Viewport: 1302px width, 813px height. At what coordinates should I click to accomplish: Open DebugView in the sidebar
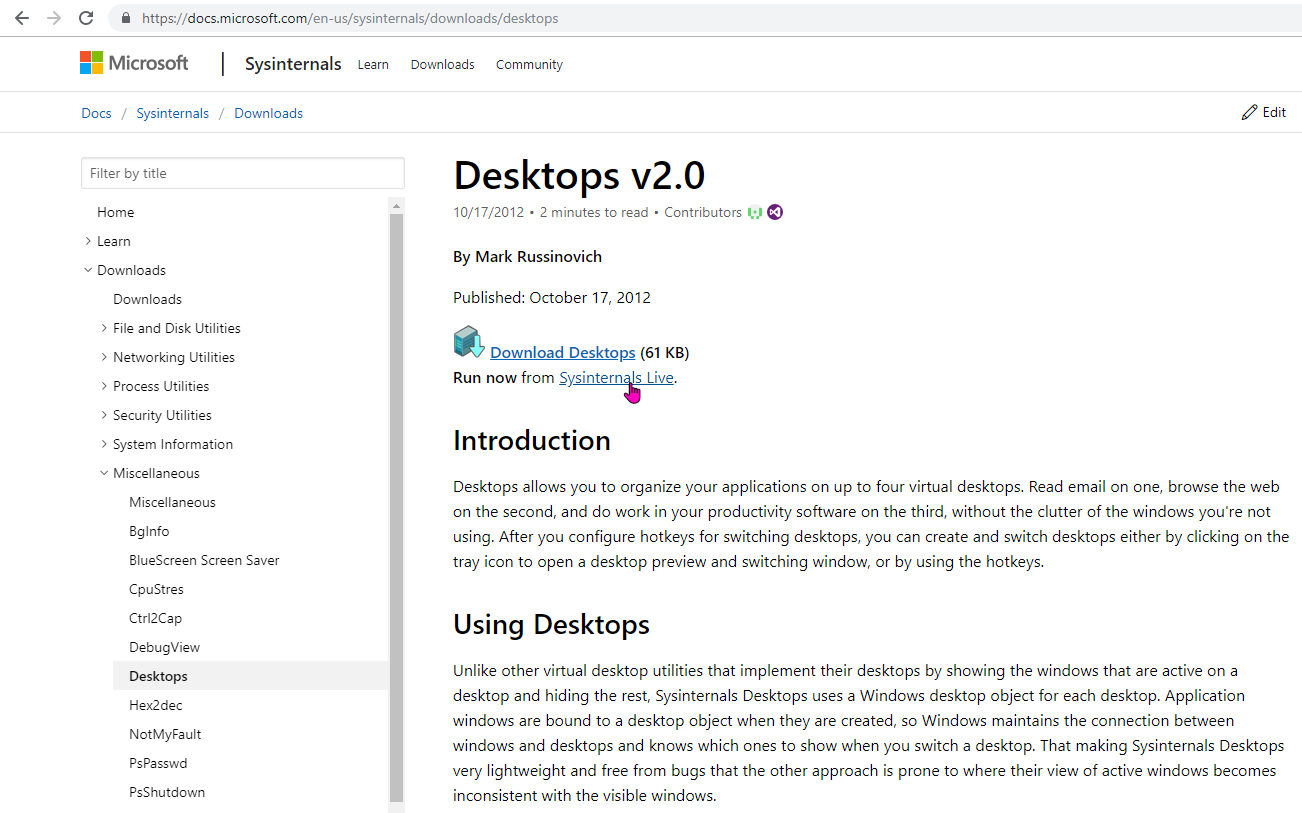tap(165, 647)
